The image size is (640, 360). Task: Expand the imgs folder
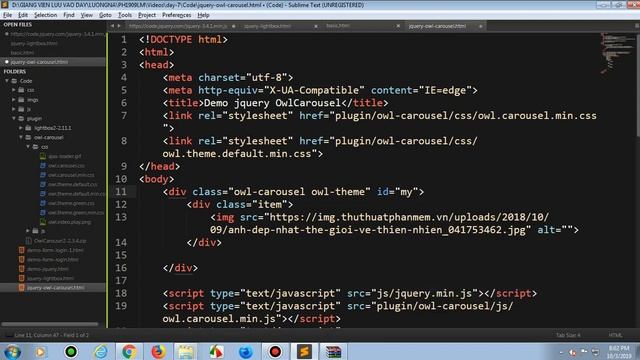[13, 100]
